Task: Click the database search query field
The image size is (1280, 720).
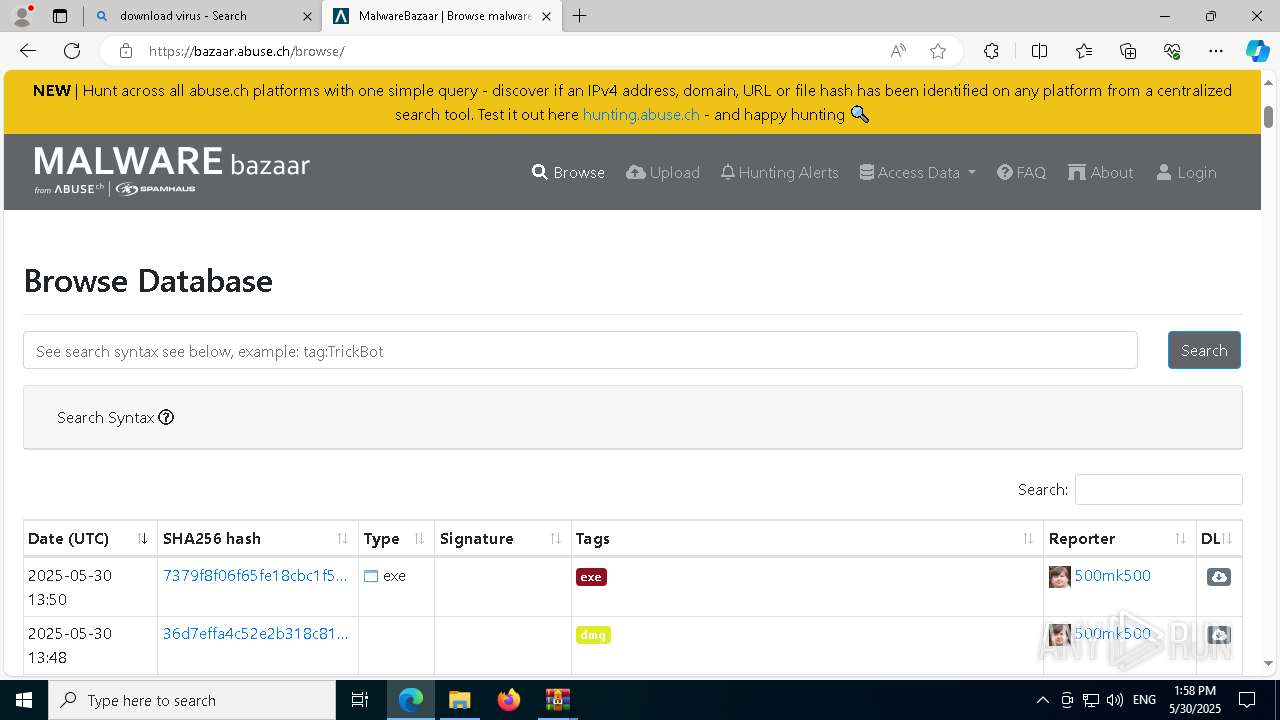Action: [x=580, y=350]
